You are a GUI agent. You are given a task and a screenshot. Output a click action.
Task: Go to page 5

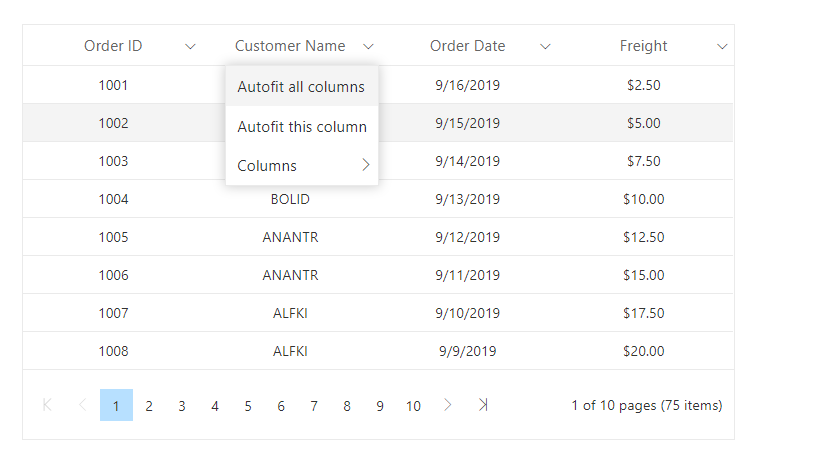(x=248, y=406)
